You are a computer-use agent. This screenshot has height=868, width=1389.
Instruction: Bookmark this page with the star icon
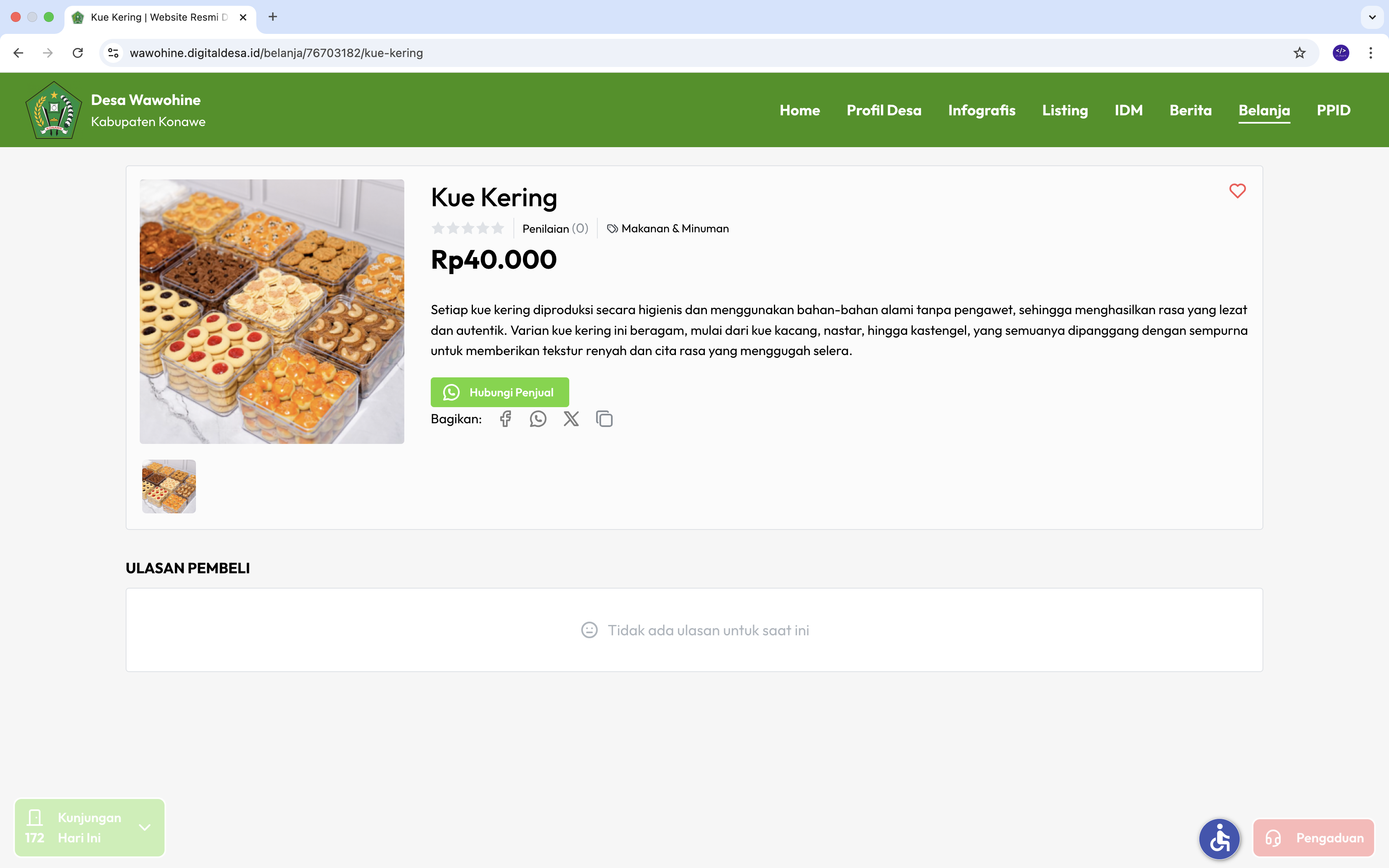coord(1299,53)
